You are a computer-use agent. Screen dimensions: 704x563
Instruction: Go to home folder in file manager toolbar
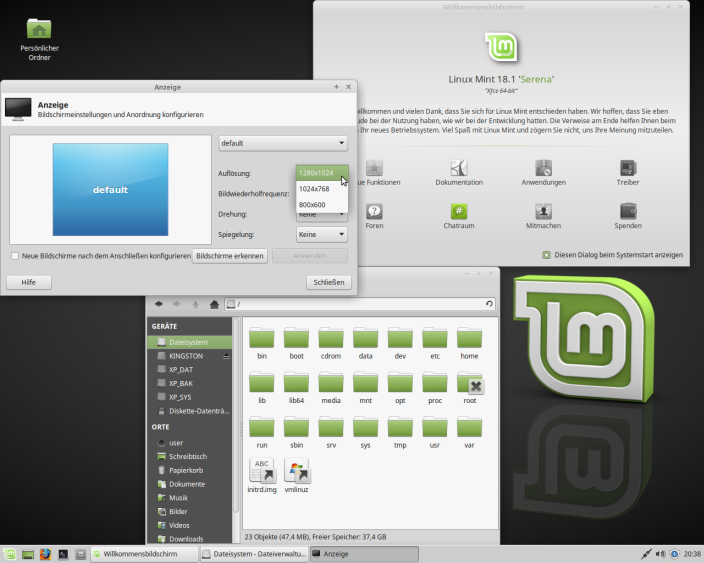click(214, 303)
